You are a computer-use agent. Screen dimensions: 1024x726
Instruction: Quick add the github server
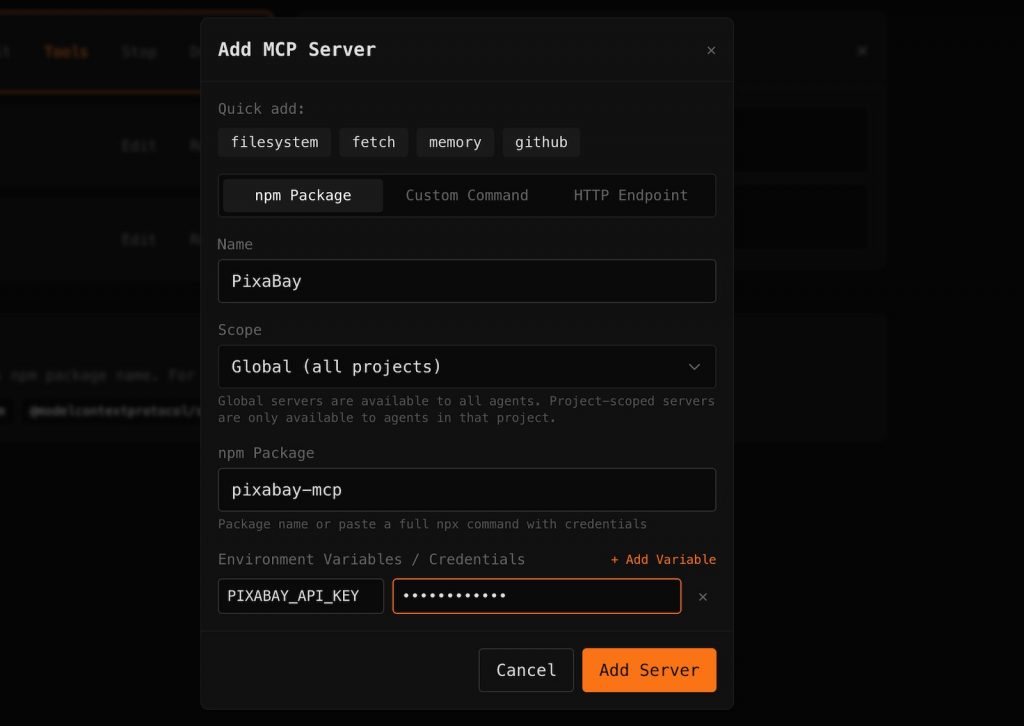point(541,142)
